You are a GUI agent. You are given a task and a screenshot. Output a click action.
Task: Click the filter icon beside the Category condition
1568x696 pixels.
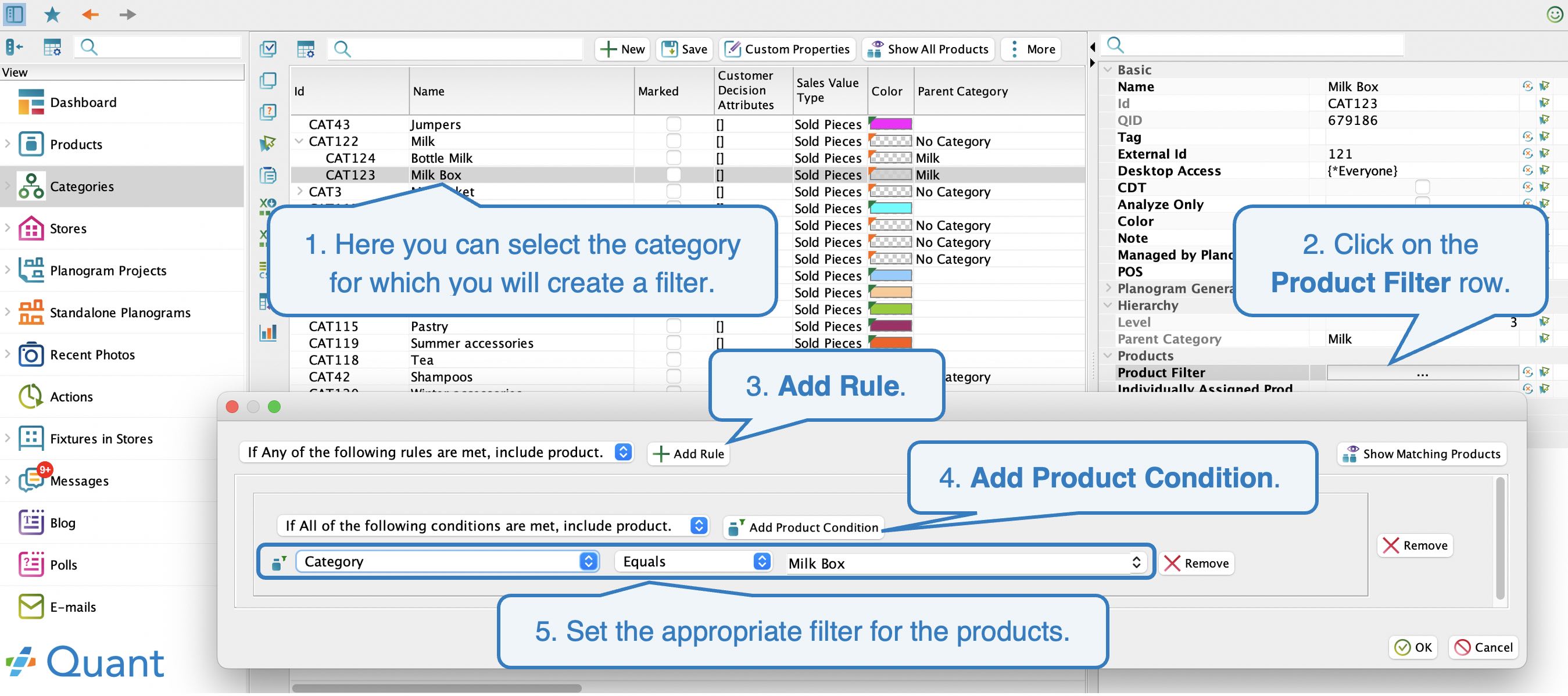coord(279,564)
